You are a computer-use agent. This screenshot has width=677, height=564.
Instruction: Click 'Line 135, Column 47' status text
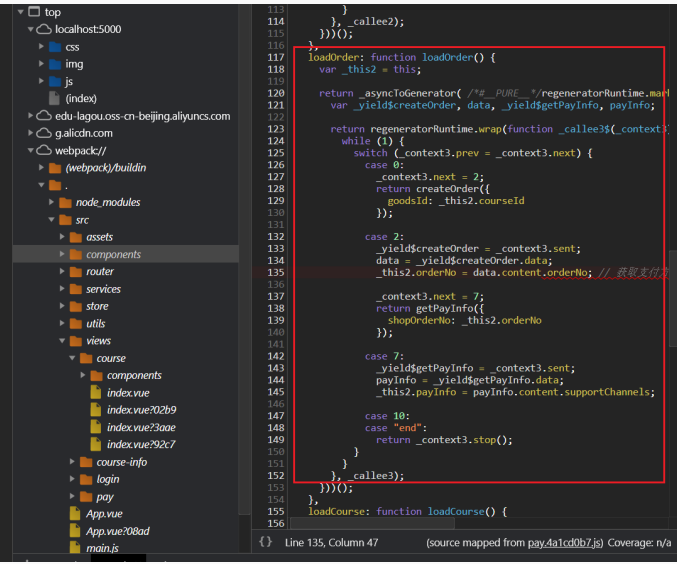(331, 542)
